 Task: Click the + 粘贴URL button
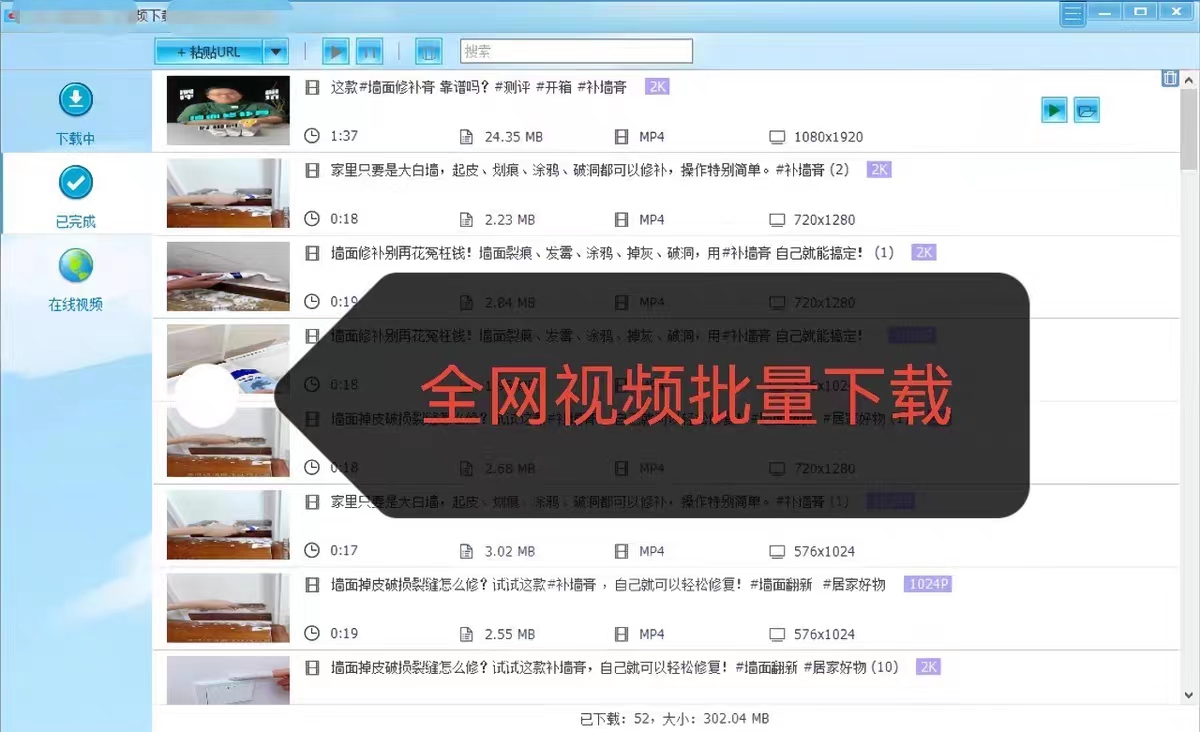(209, 51)
